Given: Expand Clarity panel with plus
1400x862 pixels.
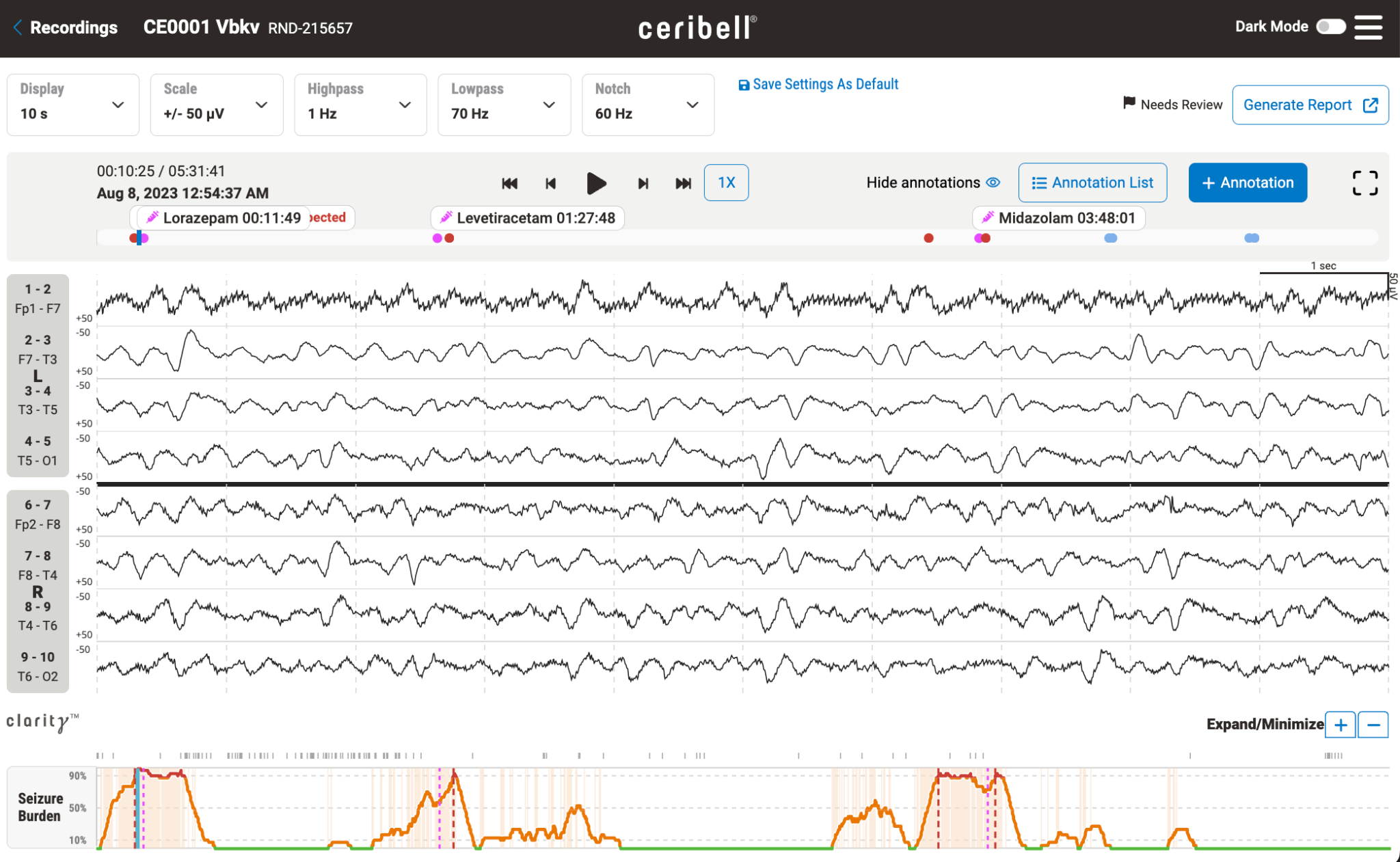Looking at the screenshot, I should [x=1341, y=725].
